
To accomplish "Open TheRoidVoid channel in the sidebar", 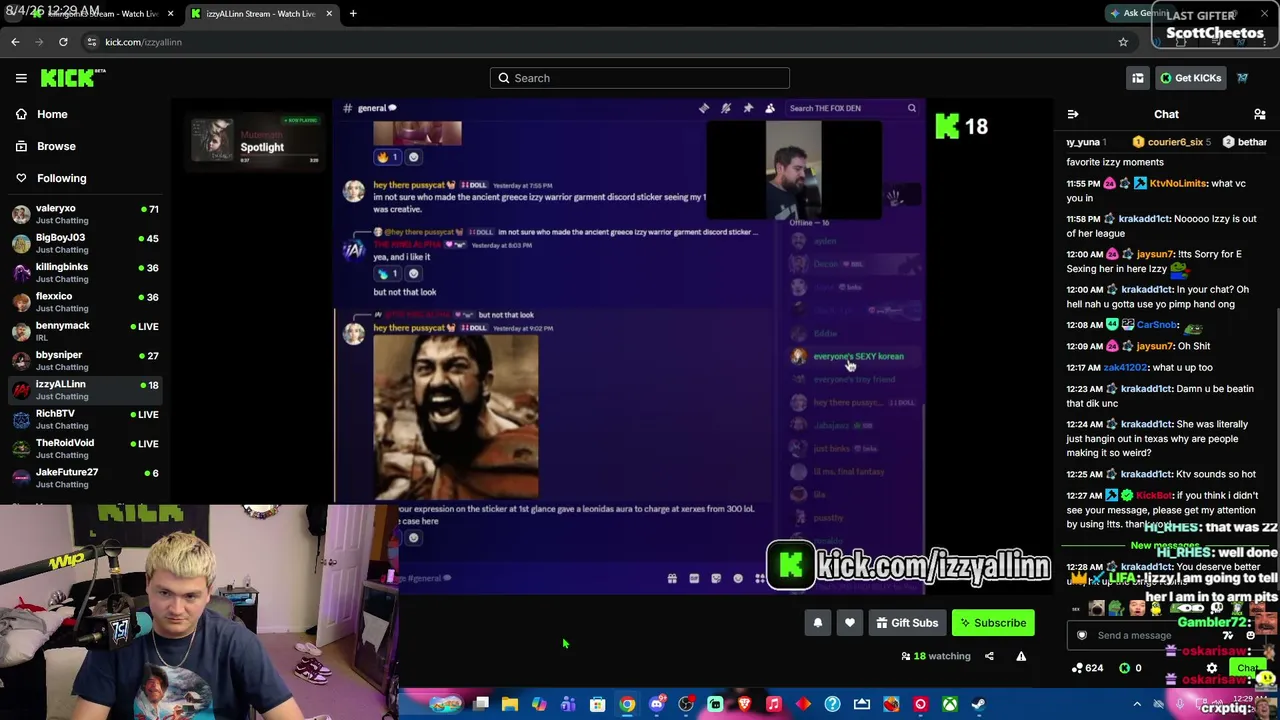I will pyautogui.click(x=86, y=448).
